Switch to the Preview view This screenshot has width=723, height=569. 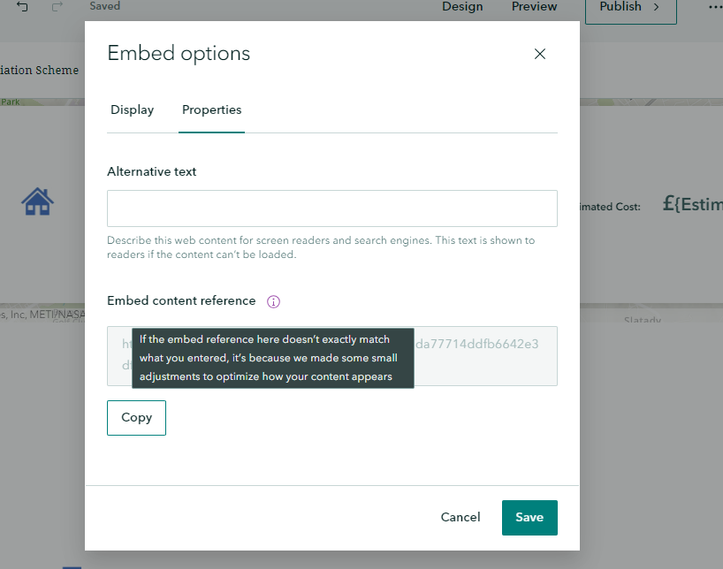(534, 6)
